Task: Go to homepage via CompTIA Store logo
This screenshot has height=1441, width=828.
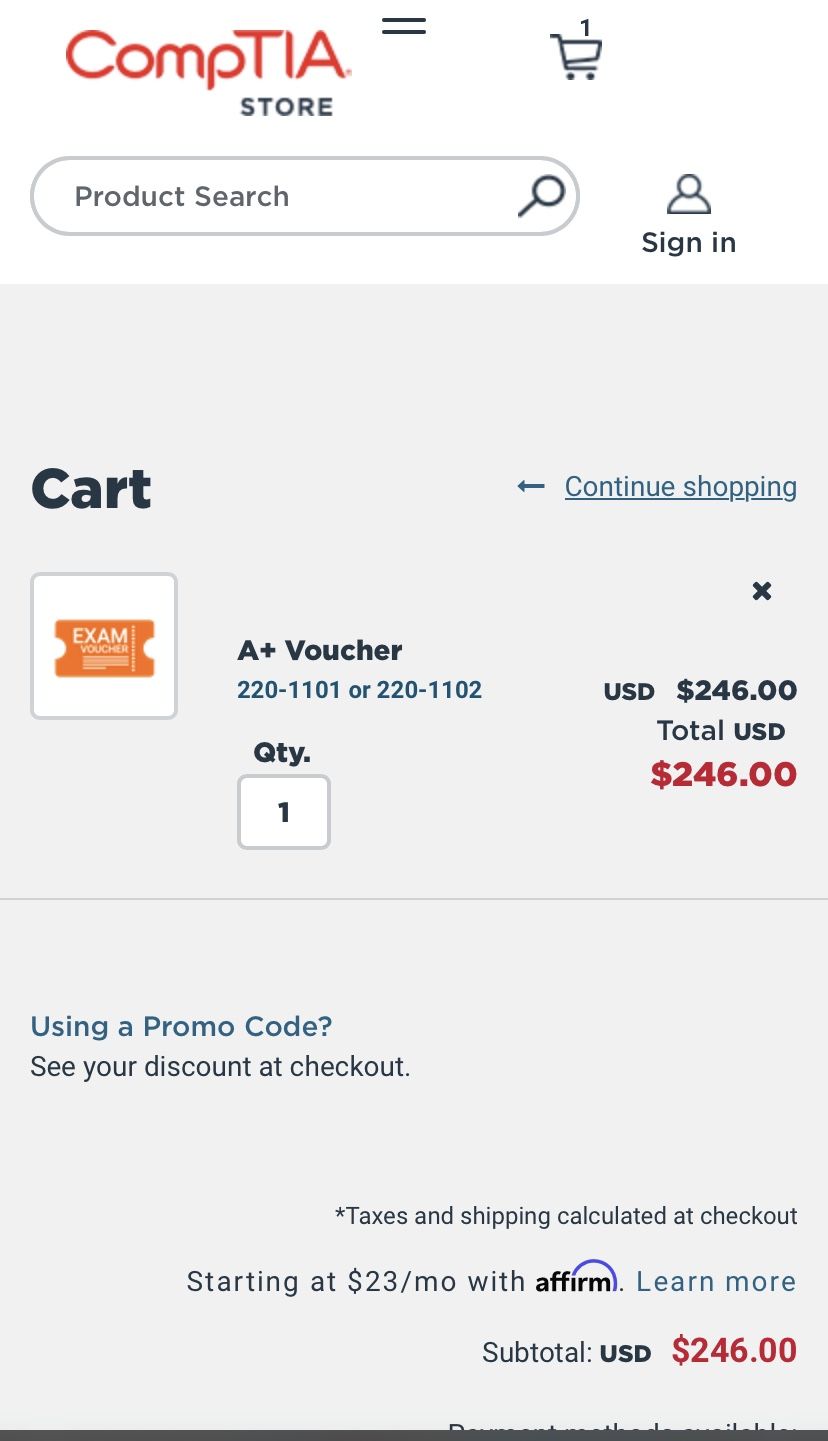Action: click(207, 71)
